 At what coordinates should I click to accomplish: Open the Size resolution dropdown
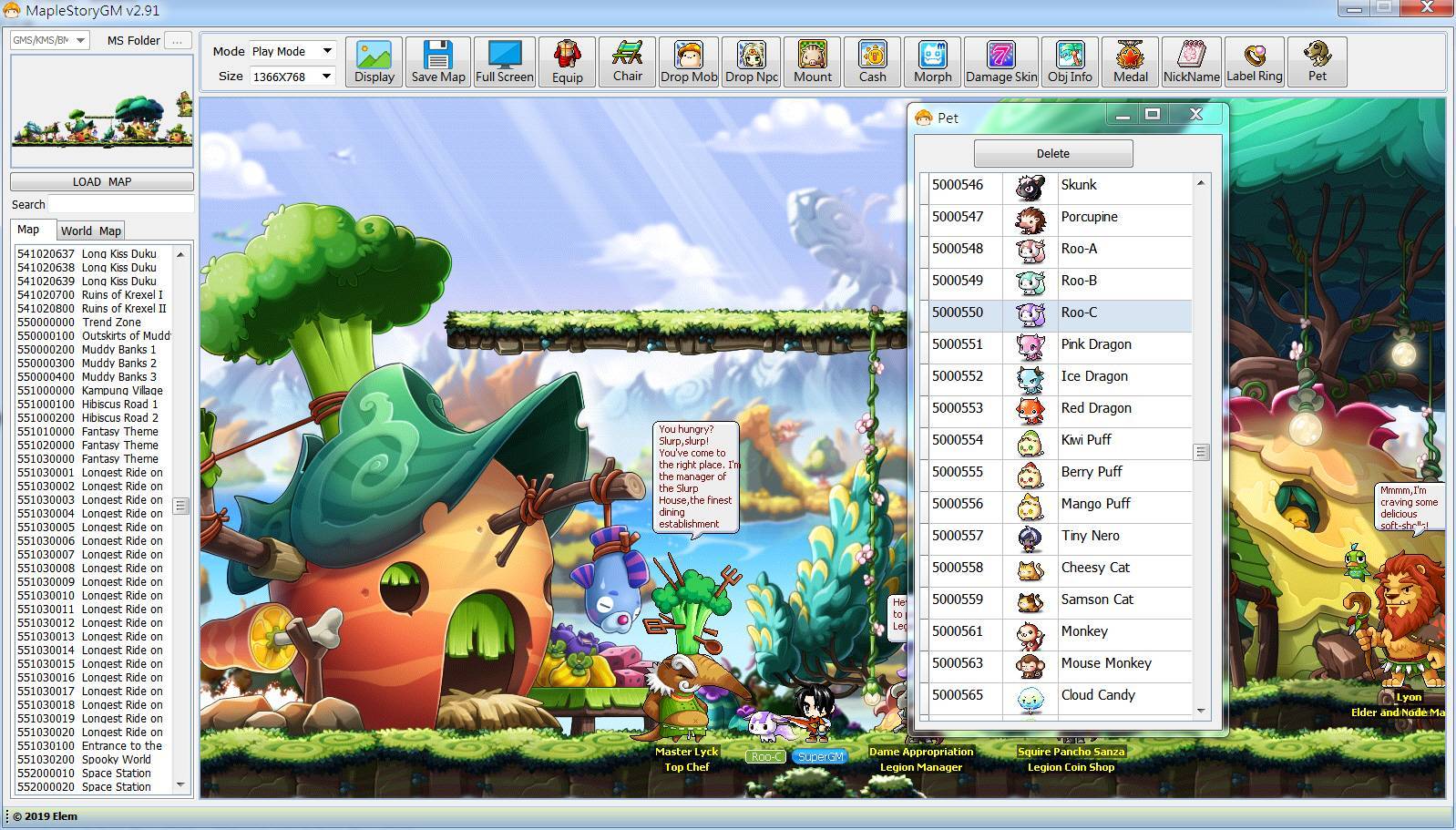pos(292,76)
